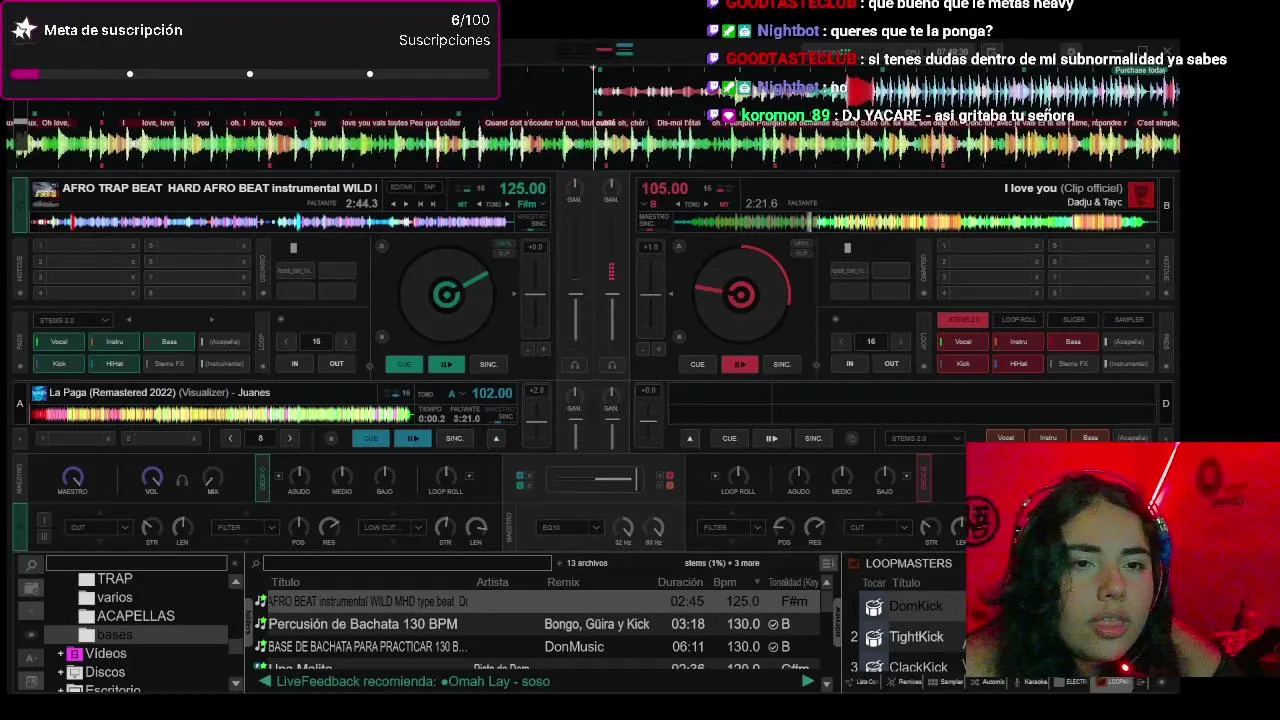1280x720 pixels.
Task: Click the left deck pitch fader
Action: pyautogui.click(x=536, y=295)
